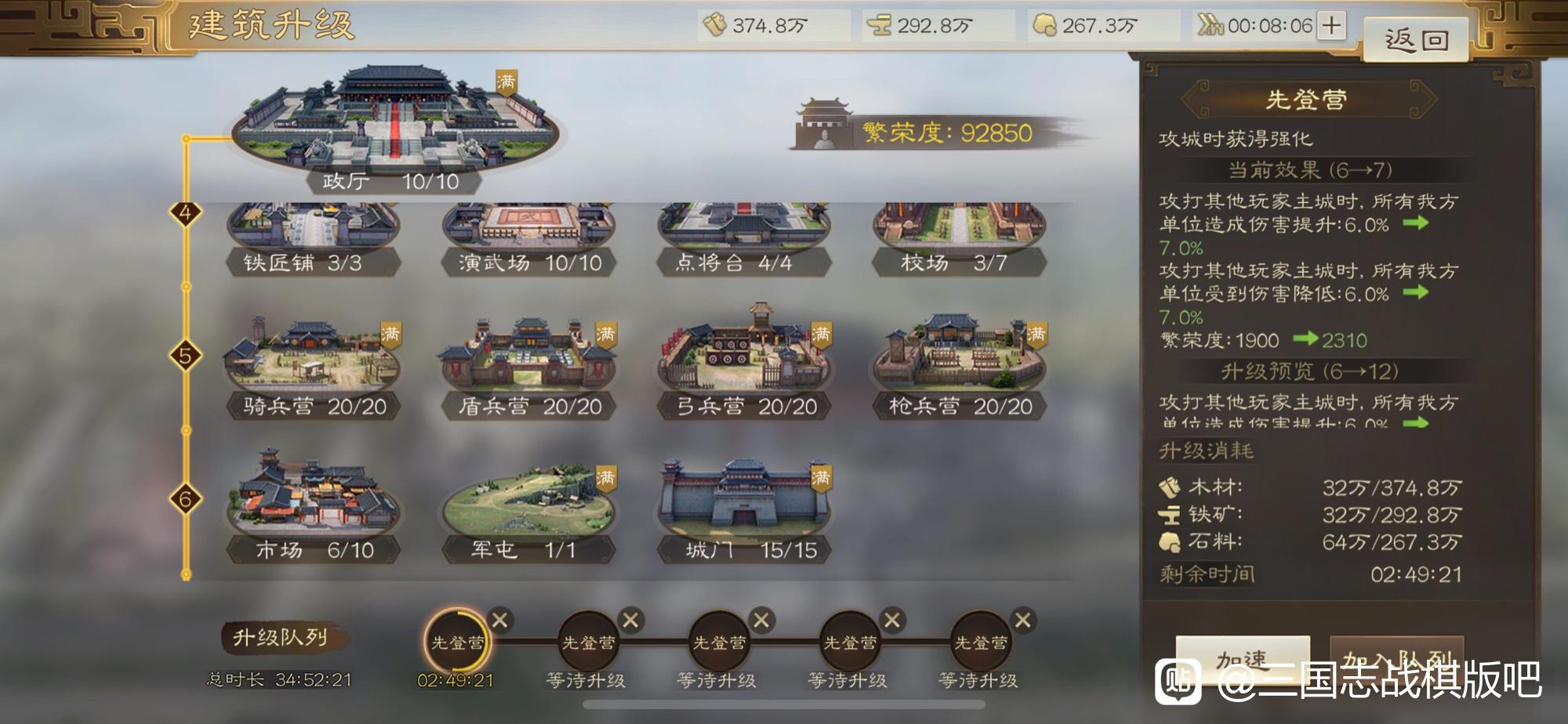The height and width of the screenshot is (724, 1568).
Task: Open the 城门 city gate building
Action: point(745,511)
